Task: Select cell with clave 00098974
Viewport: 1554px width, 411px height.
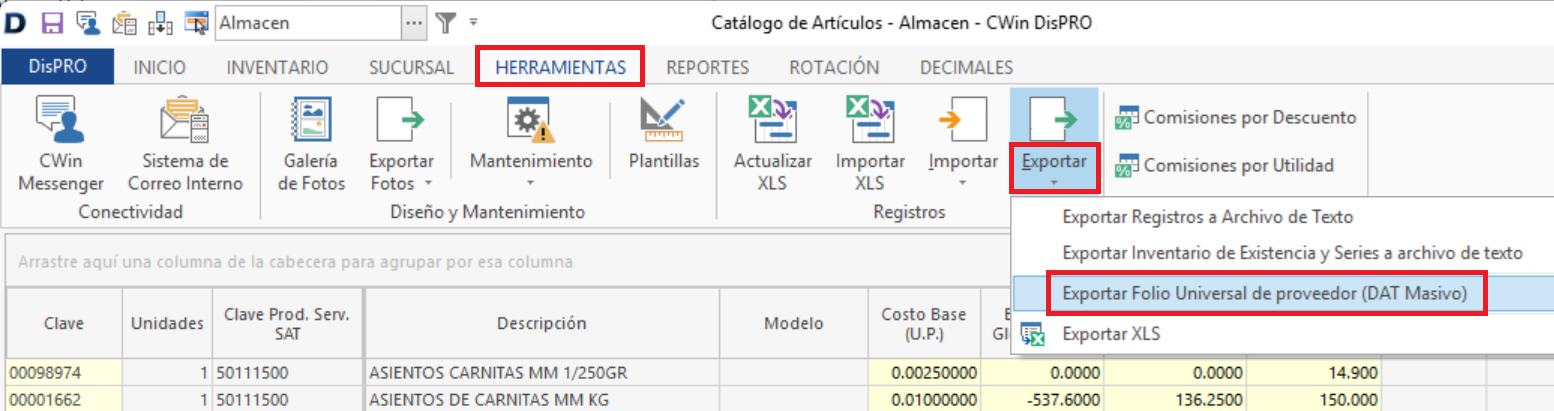Action: click(63, 374)
